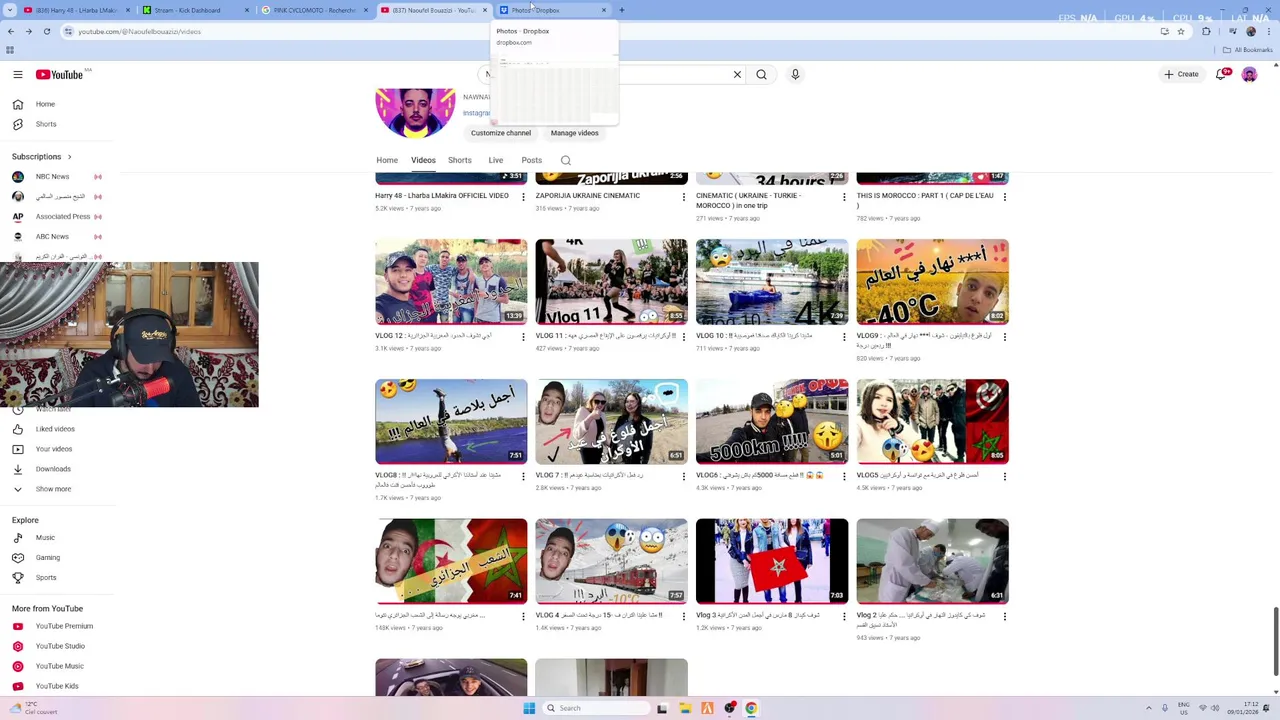Switch to the channel Home tab
The height and width of the screenshot is (720, 1280).
[387, 160]
